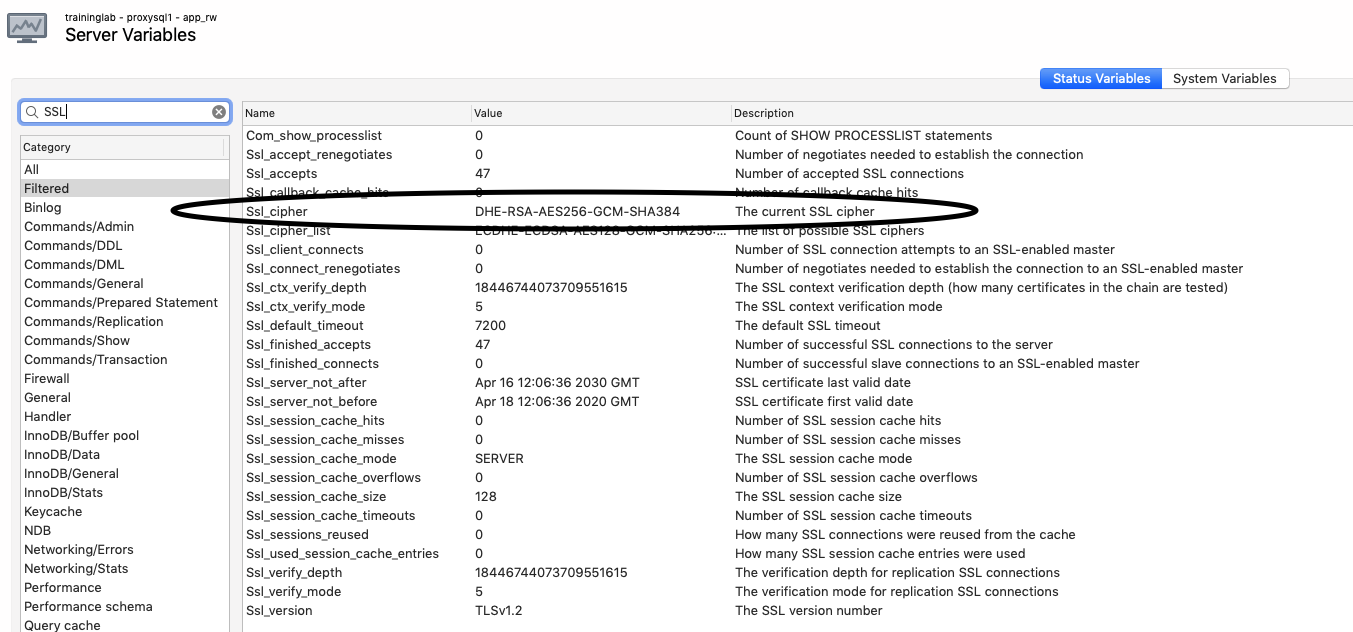Screen dimensions: 1353x632
Task: Select the Commands/Replication category
Action: 93,321
